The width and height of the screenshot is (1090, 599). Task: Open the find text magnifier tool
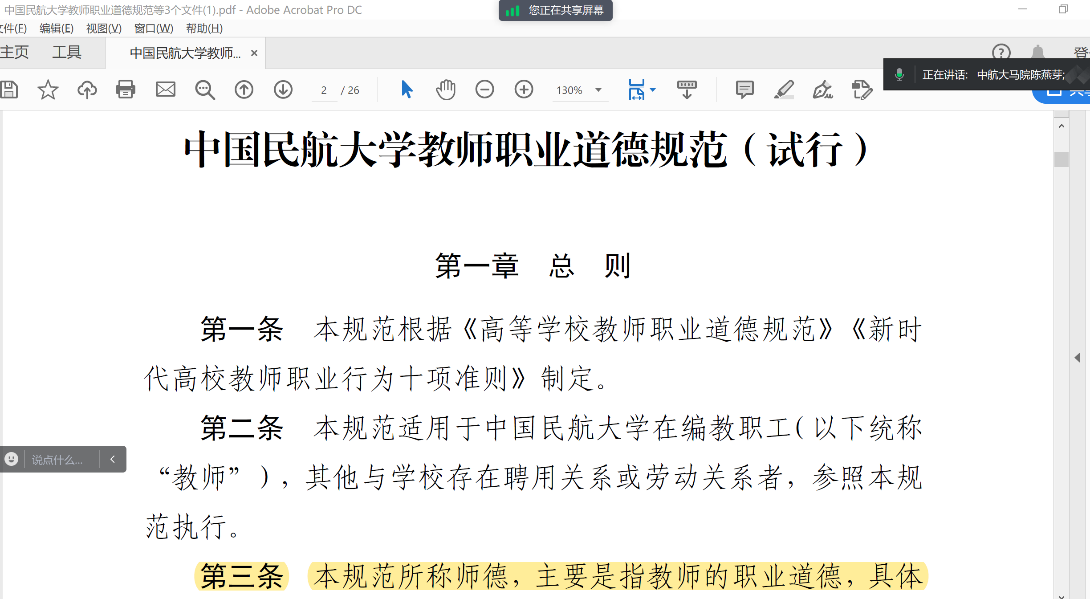pos(205,90)
